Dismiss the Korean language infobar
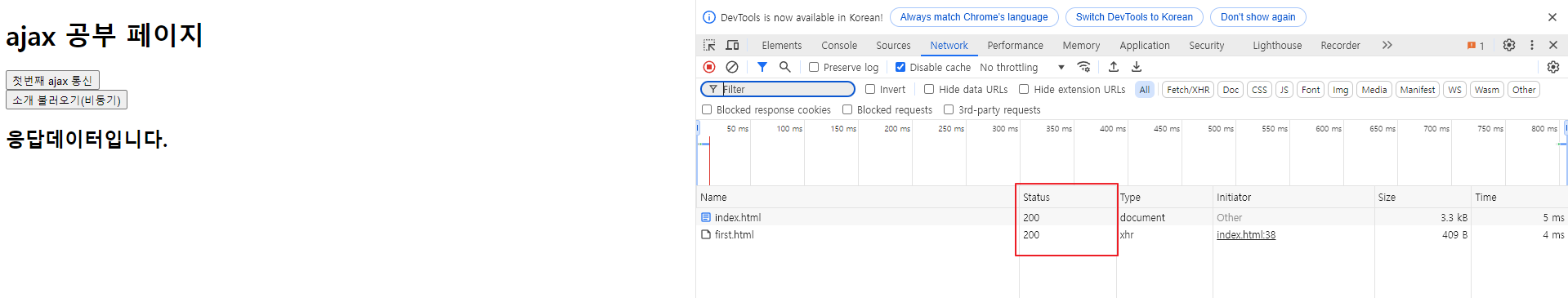Image resolution: width=1568 pixels, height=298 pixels. pyautogui.click(x=1552, y=17)
